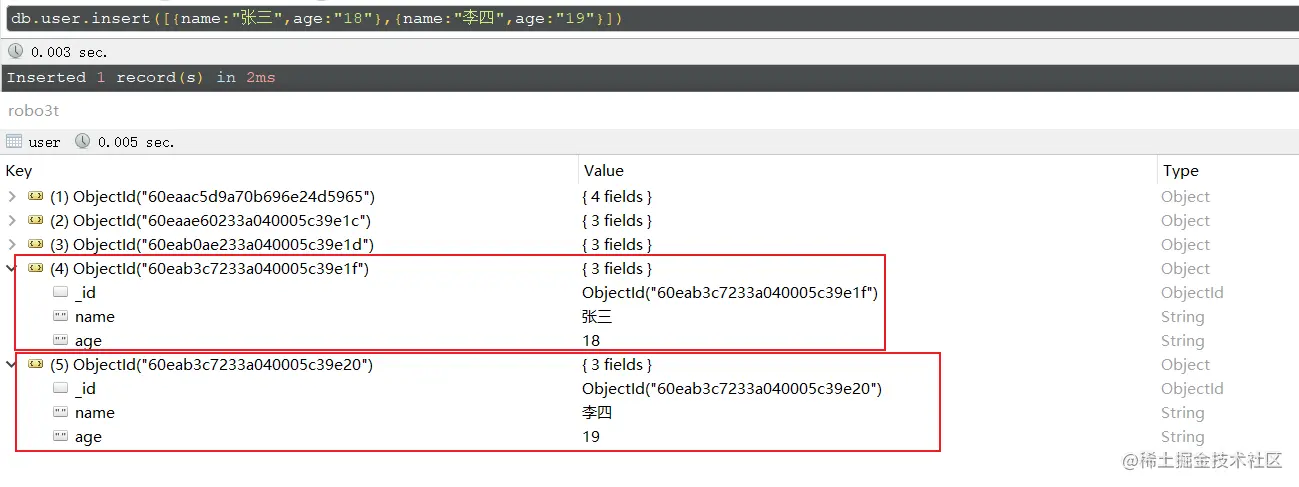
Task: Click the object icon of document (1)
Action: click(x=36, y=197)
